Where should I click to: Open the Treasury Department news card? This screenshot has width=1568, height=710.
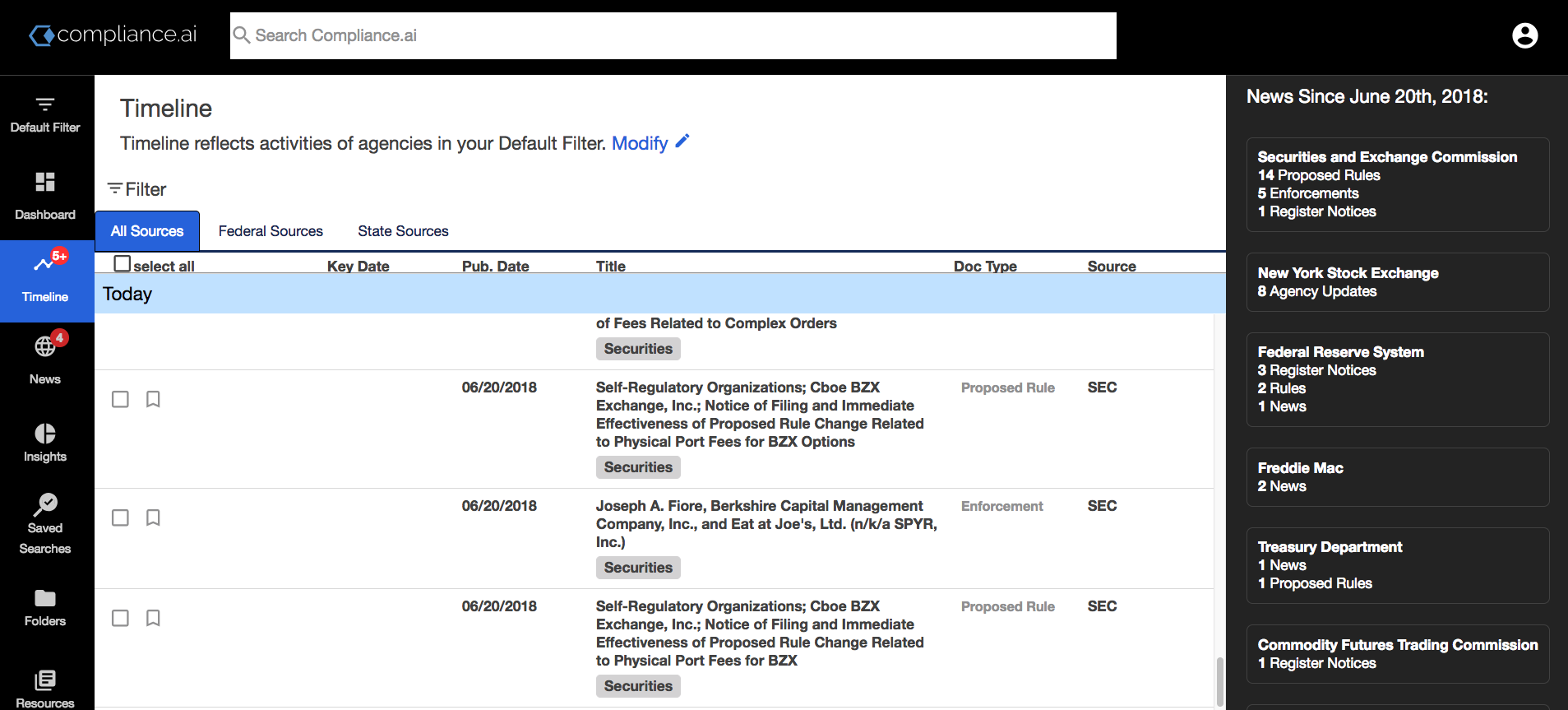(x=1398, y=565)
